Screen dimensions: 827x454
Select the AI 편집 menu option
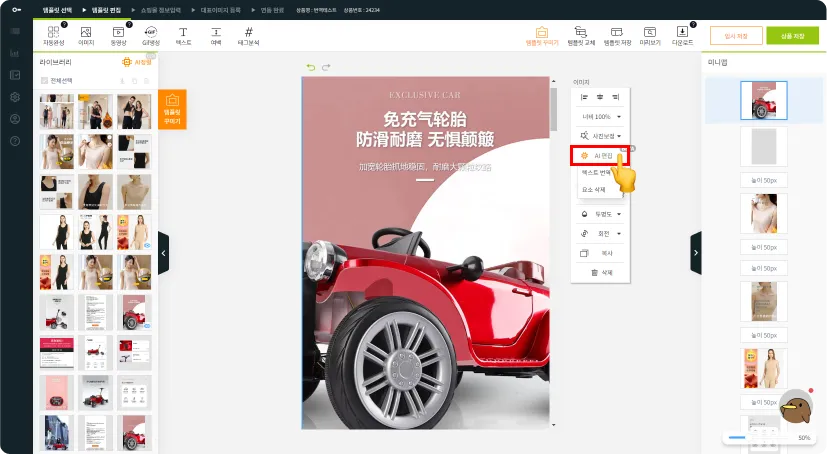pyautogui.click(x=599, y=156)
